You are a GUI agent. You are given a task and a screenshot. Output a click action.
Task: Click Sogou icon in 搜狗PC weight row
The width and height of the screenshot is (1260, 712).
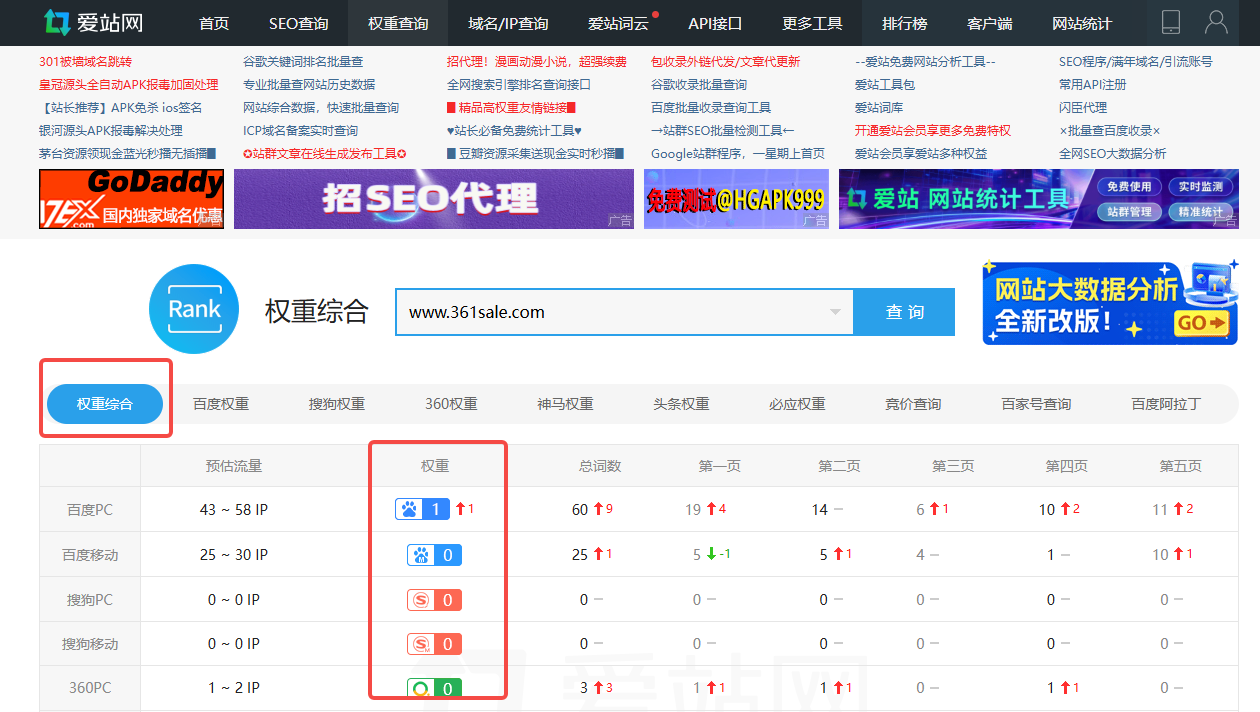pyautogui.click(x=422, y=599)
